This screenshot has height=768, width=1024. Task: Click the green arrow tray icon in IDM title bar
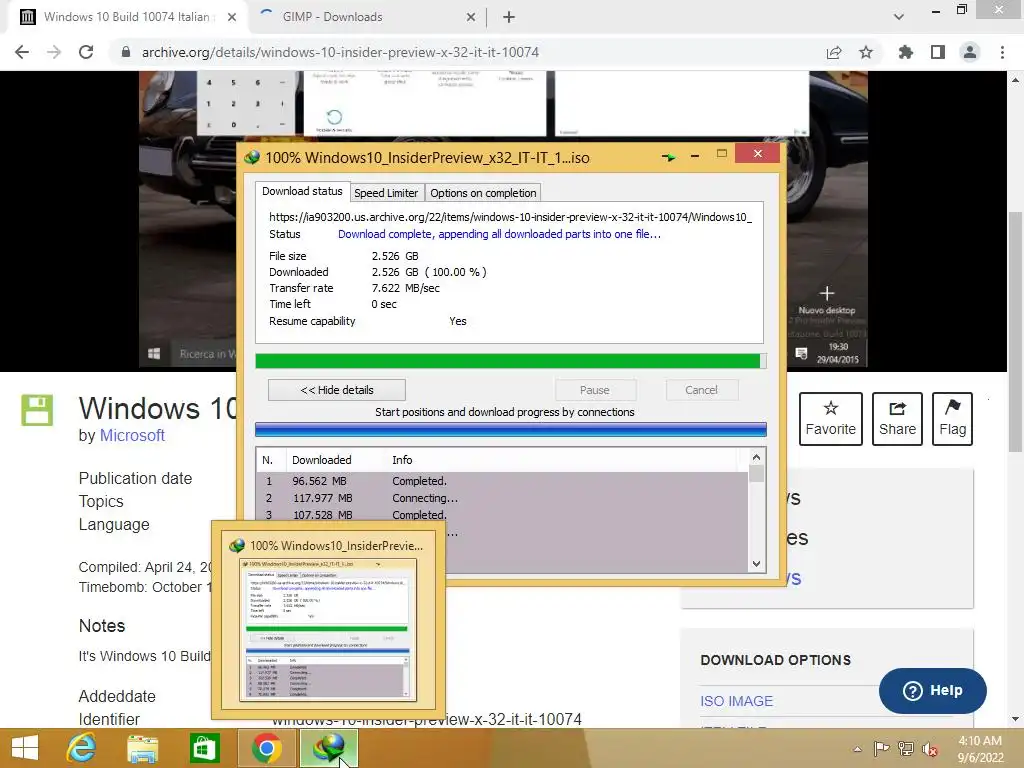[x=668, y=157]
